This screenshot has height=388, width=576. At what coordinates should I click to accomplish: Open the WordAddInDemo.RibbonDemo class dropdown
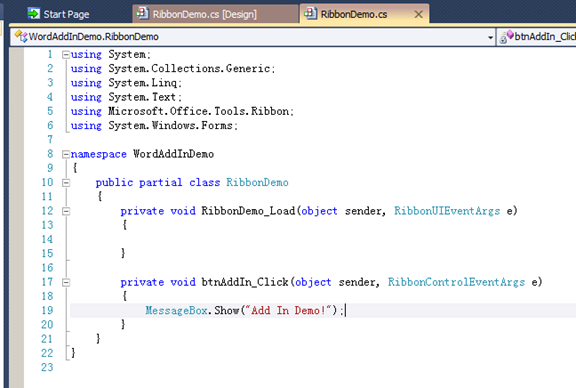[253, 37]
